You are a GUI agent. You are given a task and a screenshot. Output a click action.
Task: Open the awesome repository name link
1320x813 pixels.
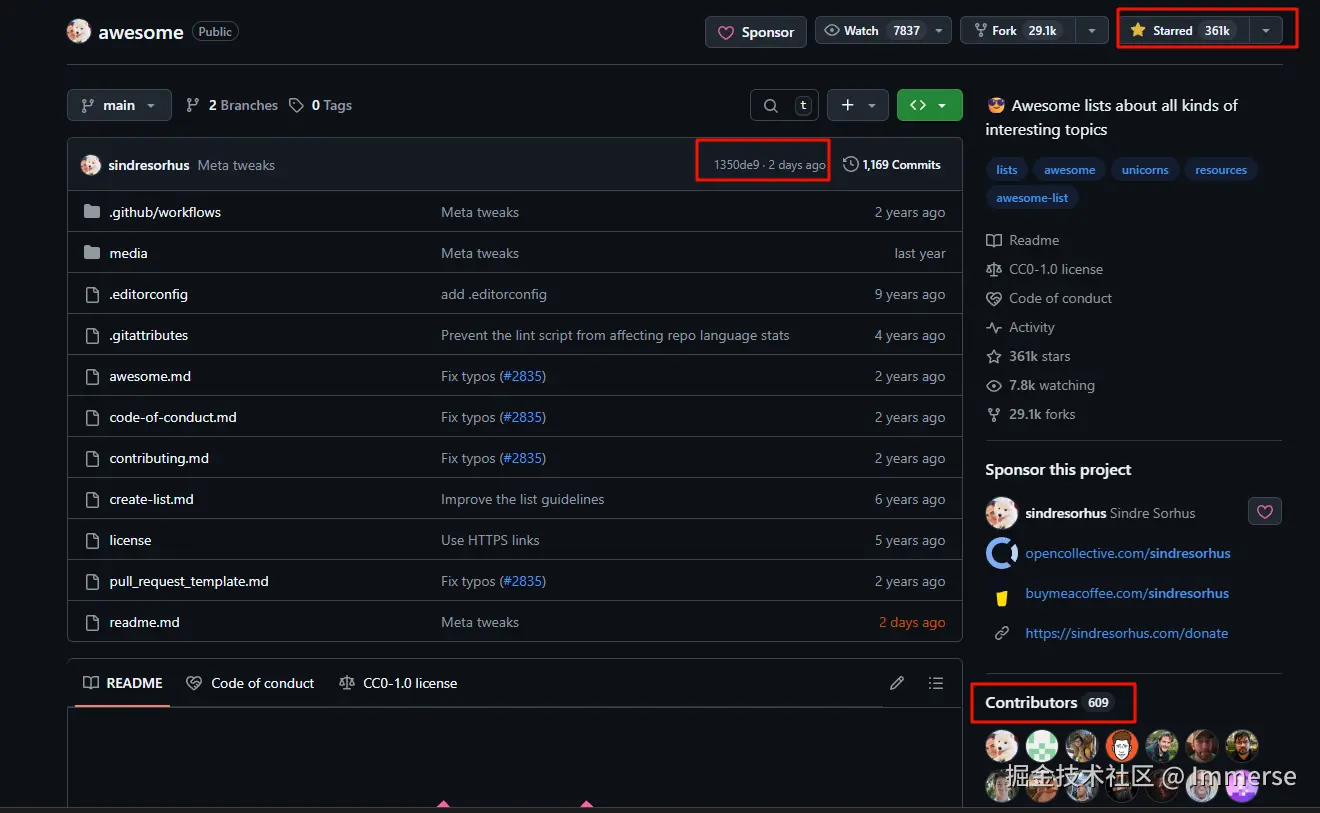tap(140, 32)
